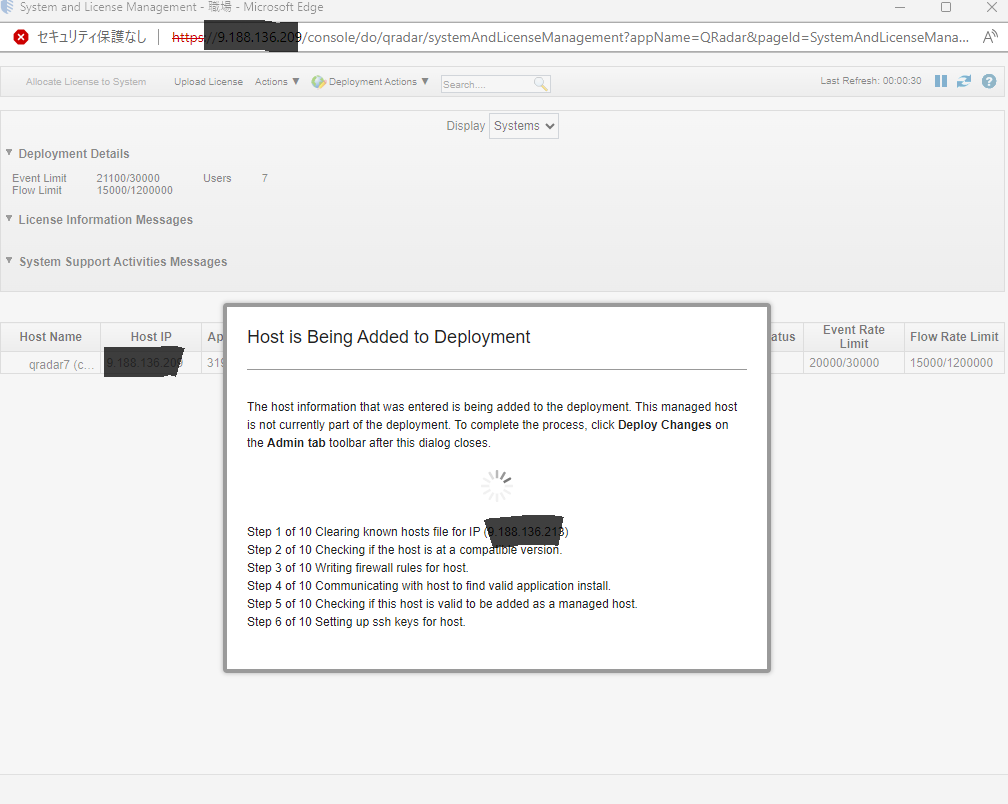Click Event Limit value 21100/30000
This screenshot has width=1008, height=804.
tap(128, 178)
